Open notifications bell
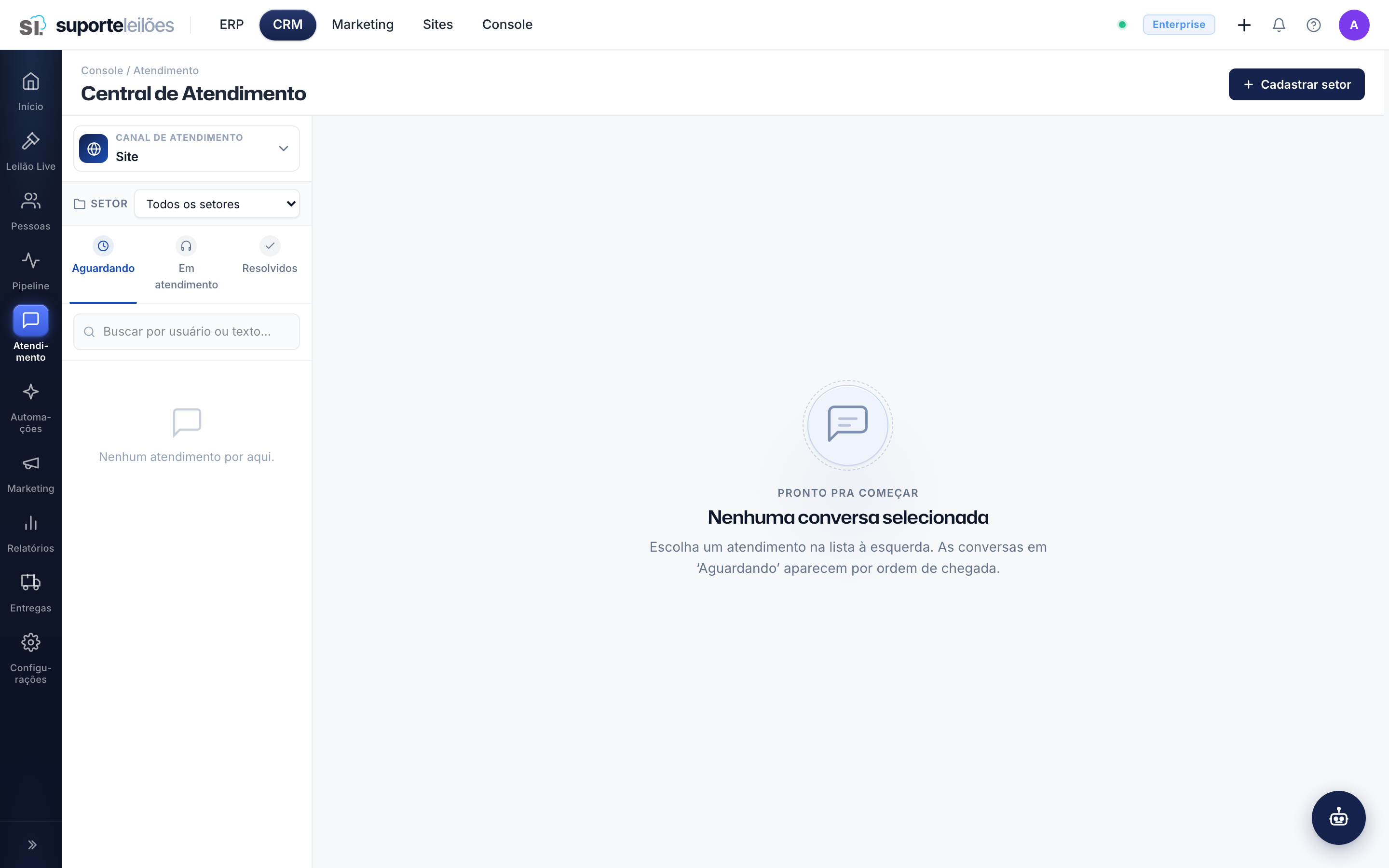The image size is (1389, 868). 1278,25
